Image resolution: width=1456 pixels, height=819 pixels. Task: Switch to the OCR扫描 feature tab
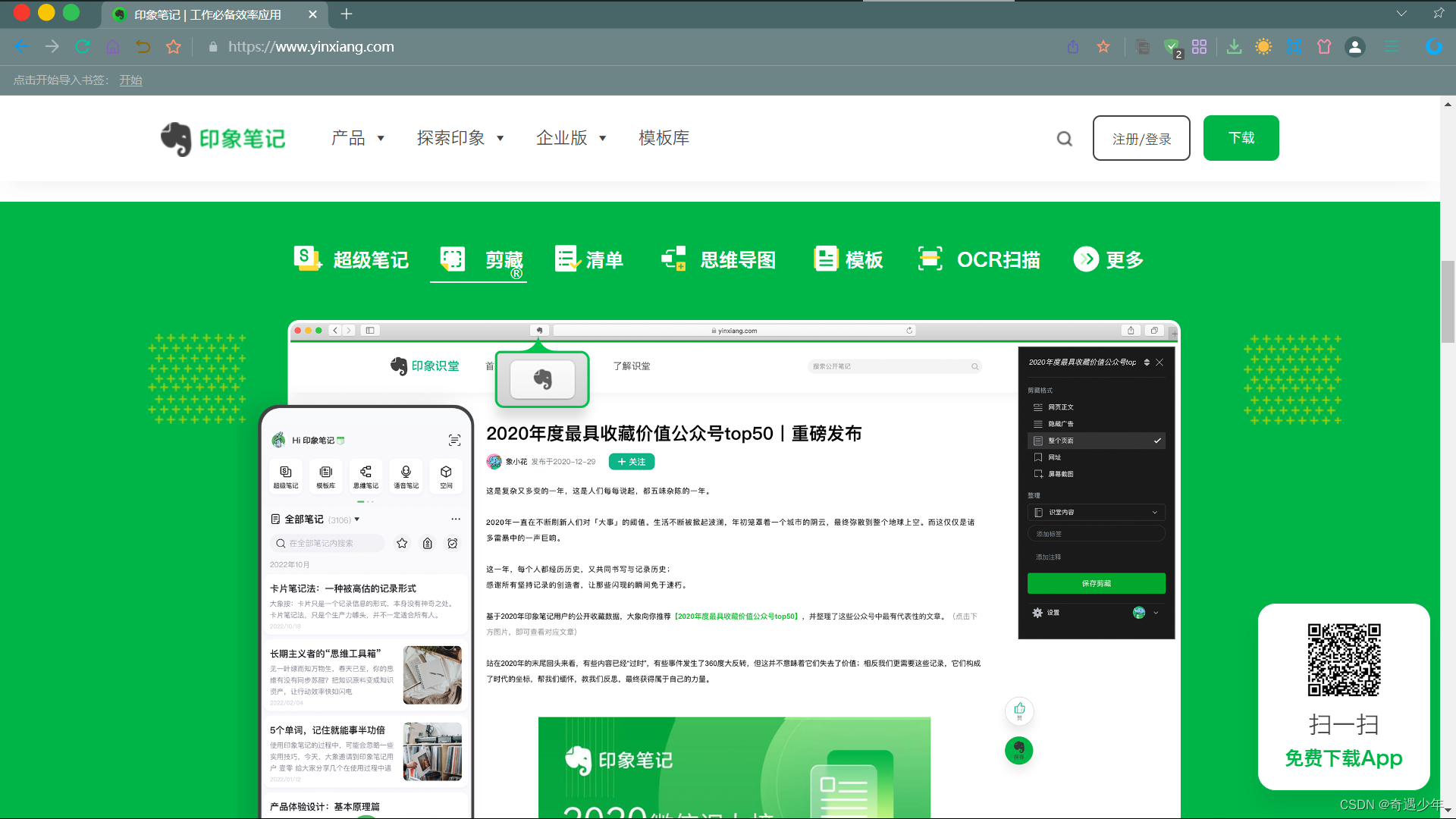click(978, 259)
